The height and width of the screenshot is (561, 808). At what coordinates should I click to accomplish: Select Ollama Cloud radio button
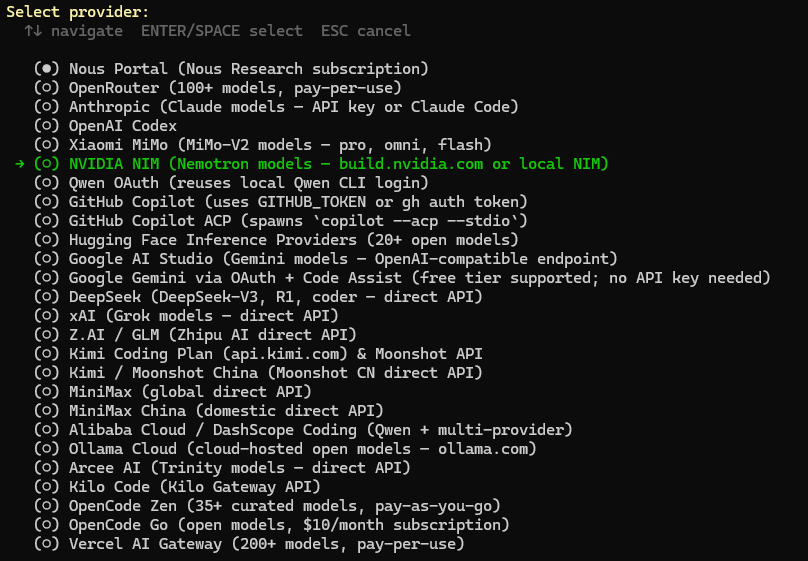click(47, 449)
